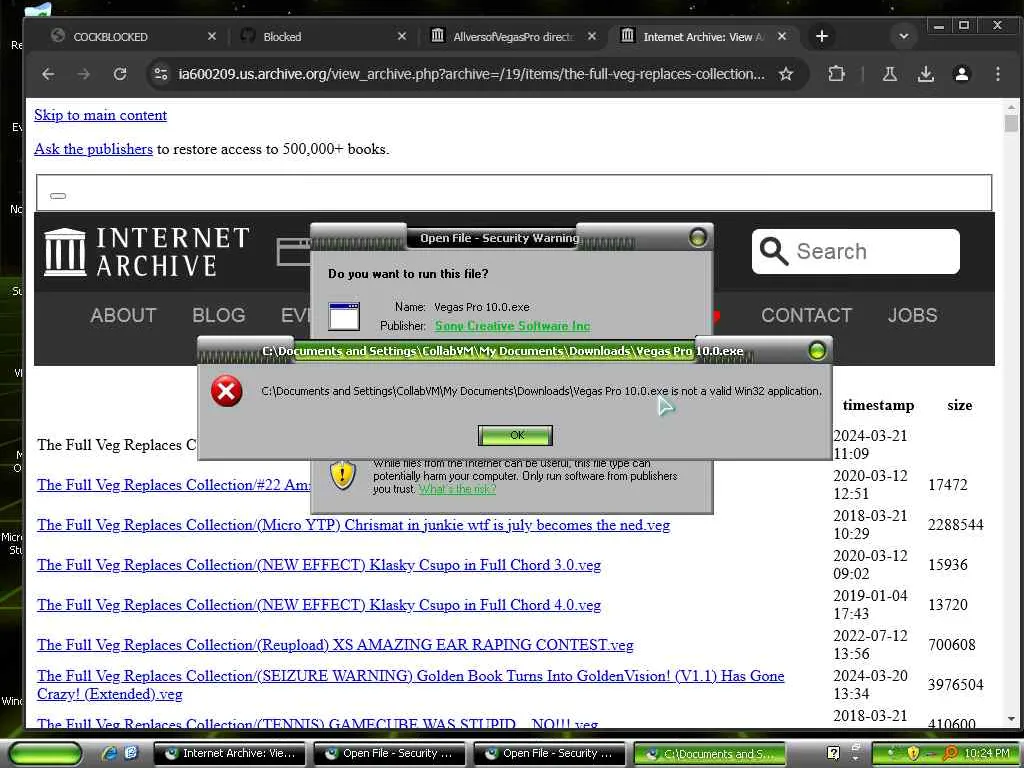Open the yellow security shield tray icon
This screenshot has height=768, width=1024.
point(913,753)
